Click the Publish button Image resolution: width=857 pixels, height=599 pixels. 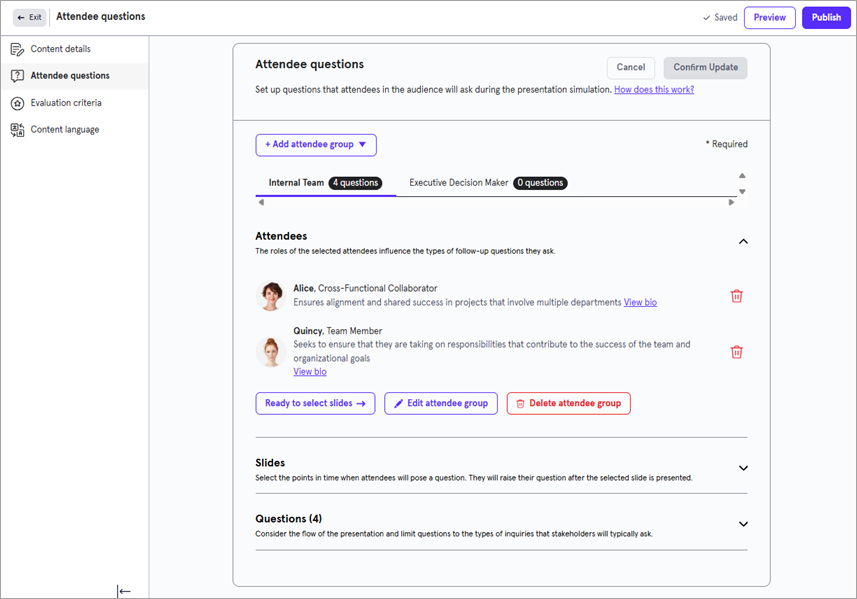[826, 17]
